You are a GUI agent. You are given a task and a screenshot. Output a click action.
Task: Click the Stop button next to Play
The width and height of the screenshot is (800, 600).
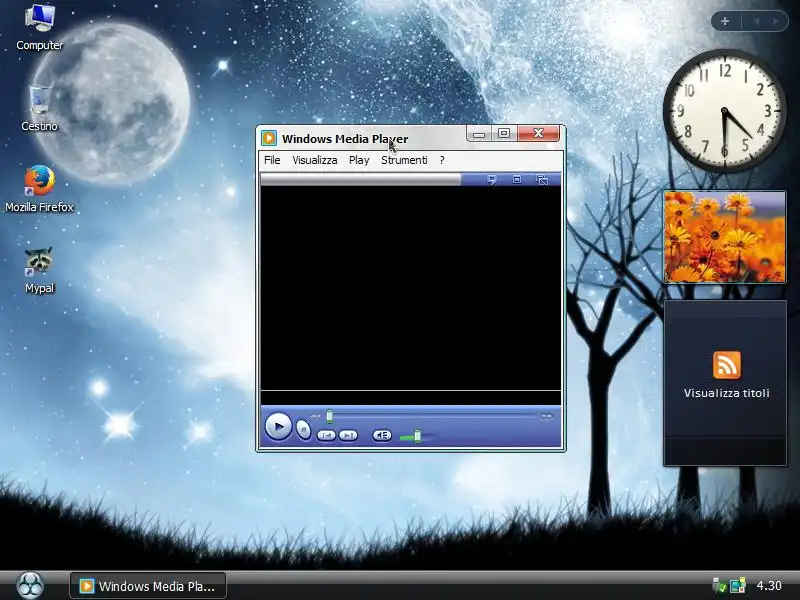coord(303,430)
